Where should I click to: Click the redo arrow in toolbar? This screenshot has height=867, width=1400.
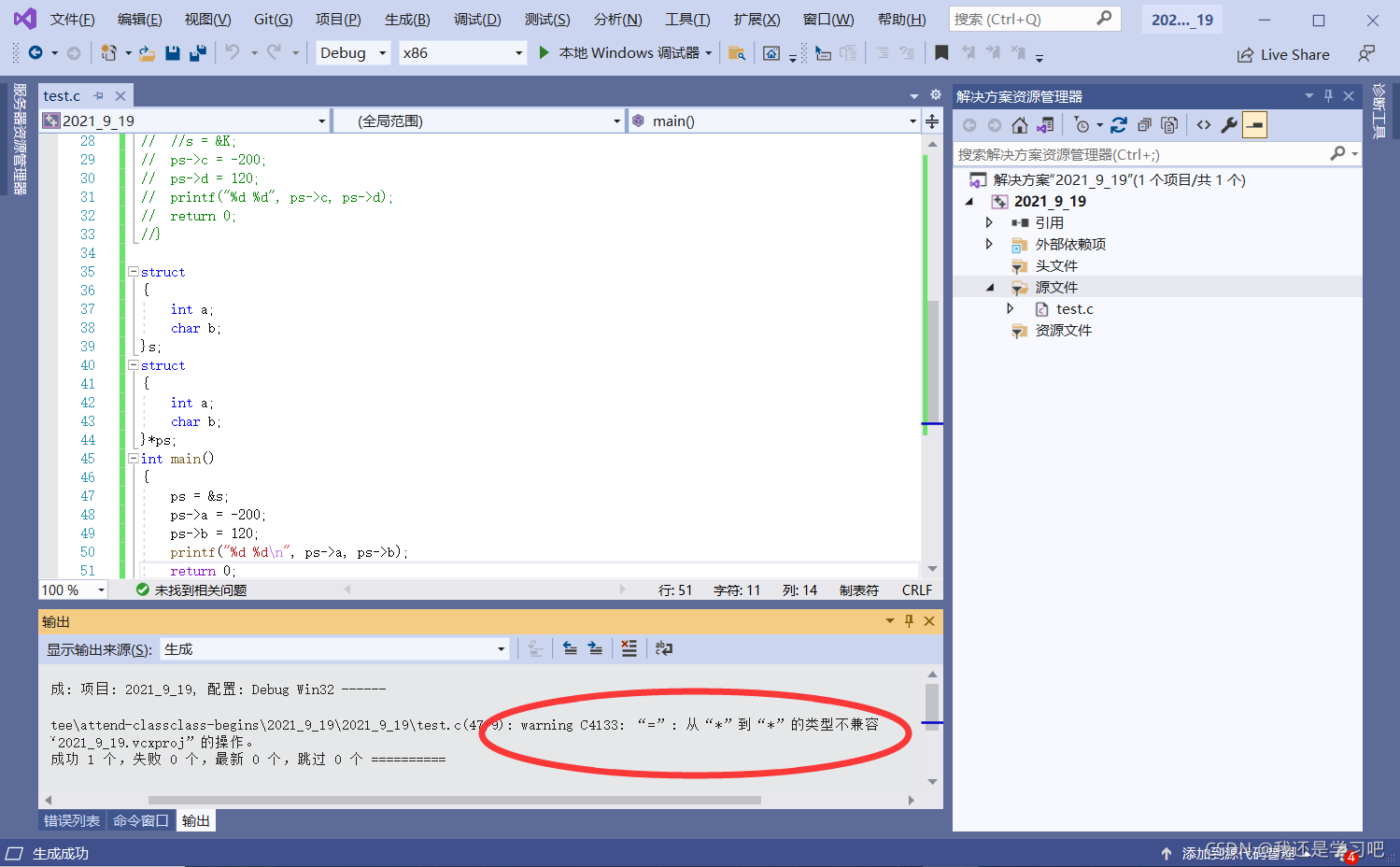click(x=274, y=53)
